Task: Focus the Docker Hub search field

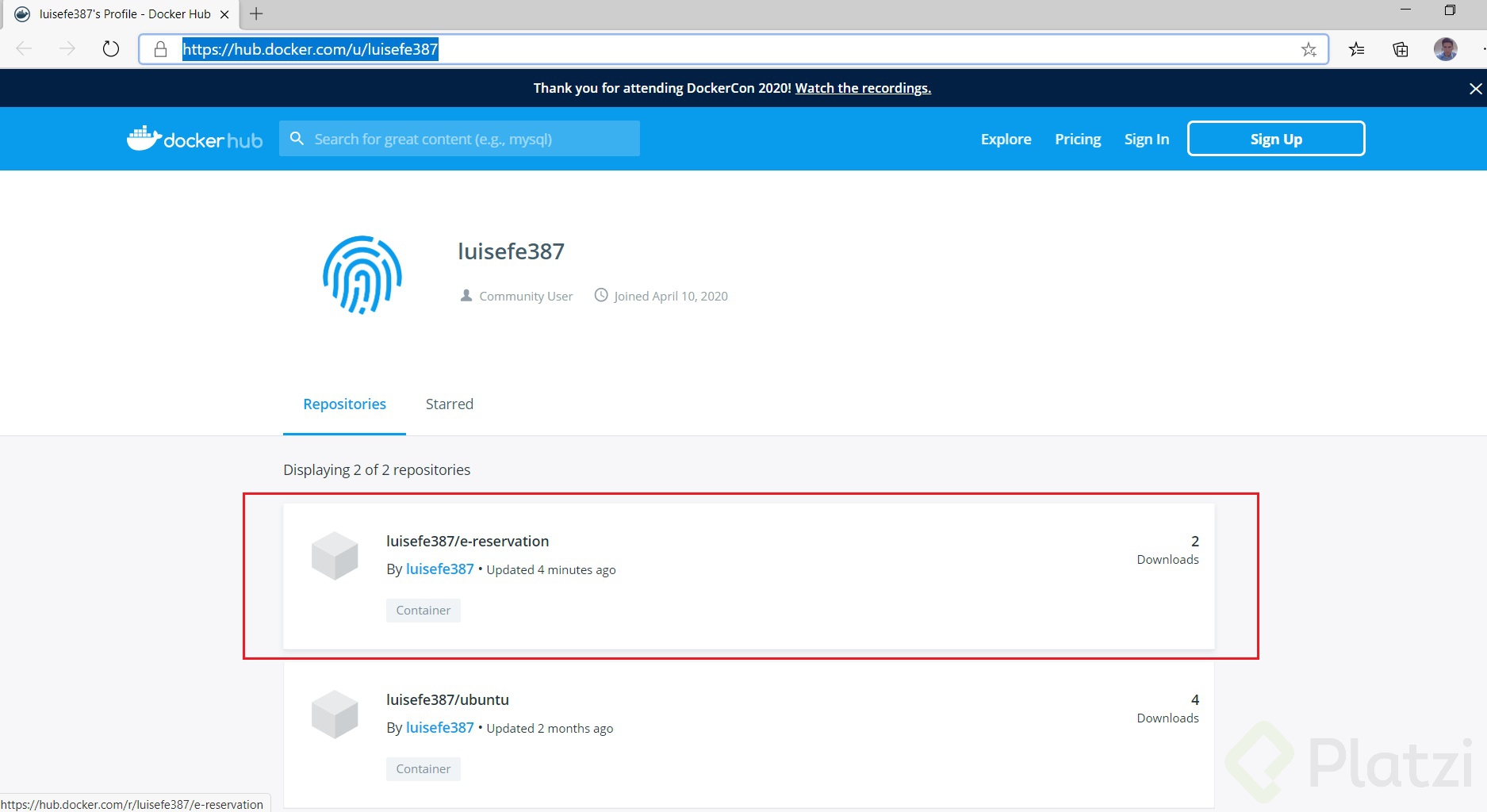Action: click(460, 139)
